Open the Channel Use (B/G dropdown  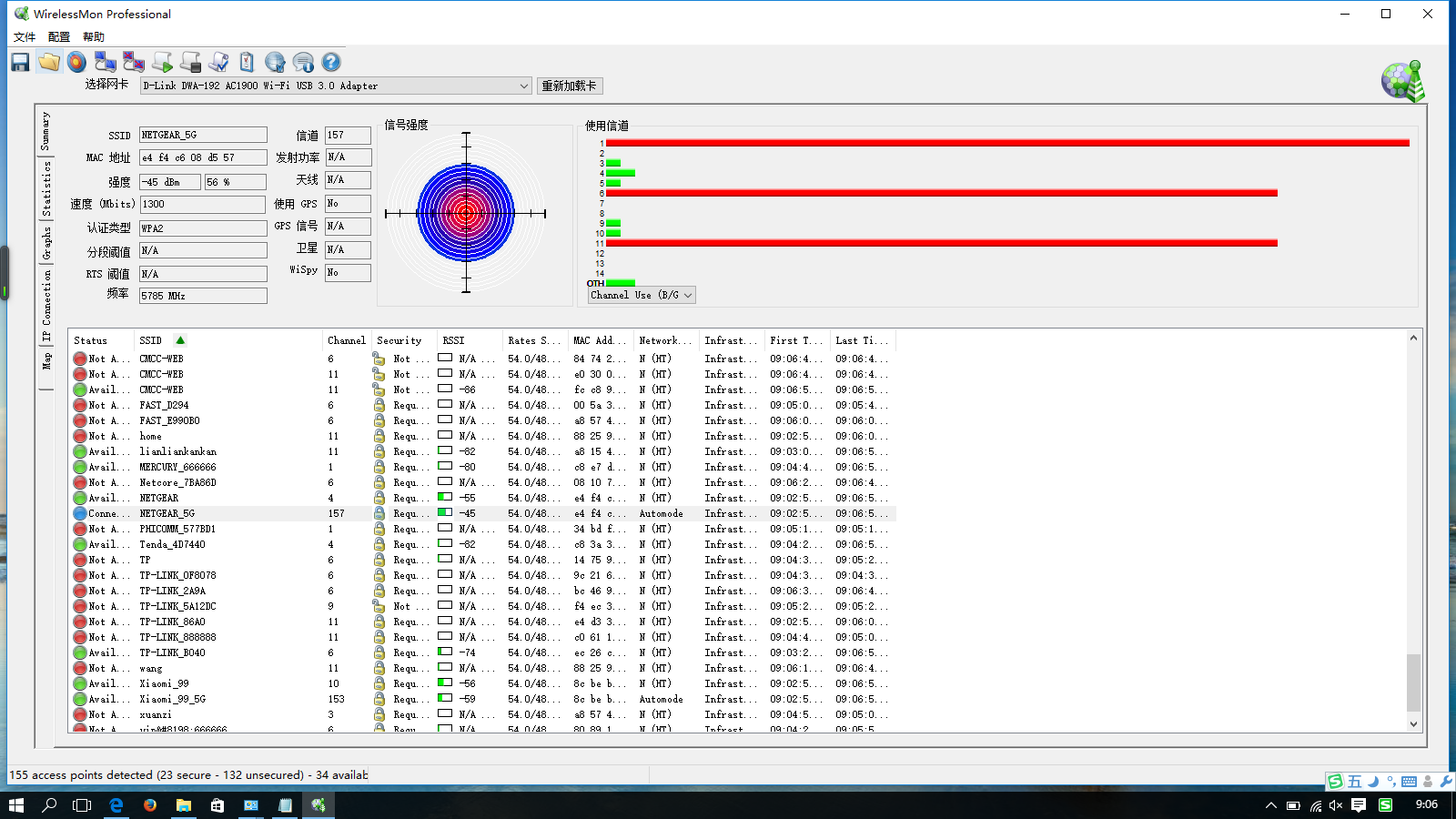tap(642, 295)
